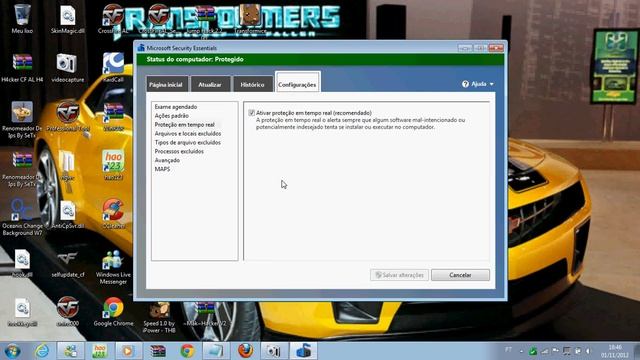
Task: Switch to Histórico tab
Action: click(252, 84)
